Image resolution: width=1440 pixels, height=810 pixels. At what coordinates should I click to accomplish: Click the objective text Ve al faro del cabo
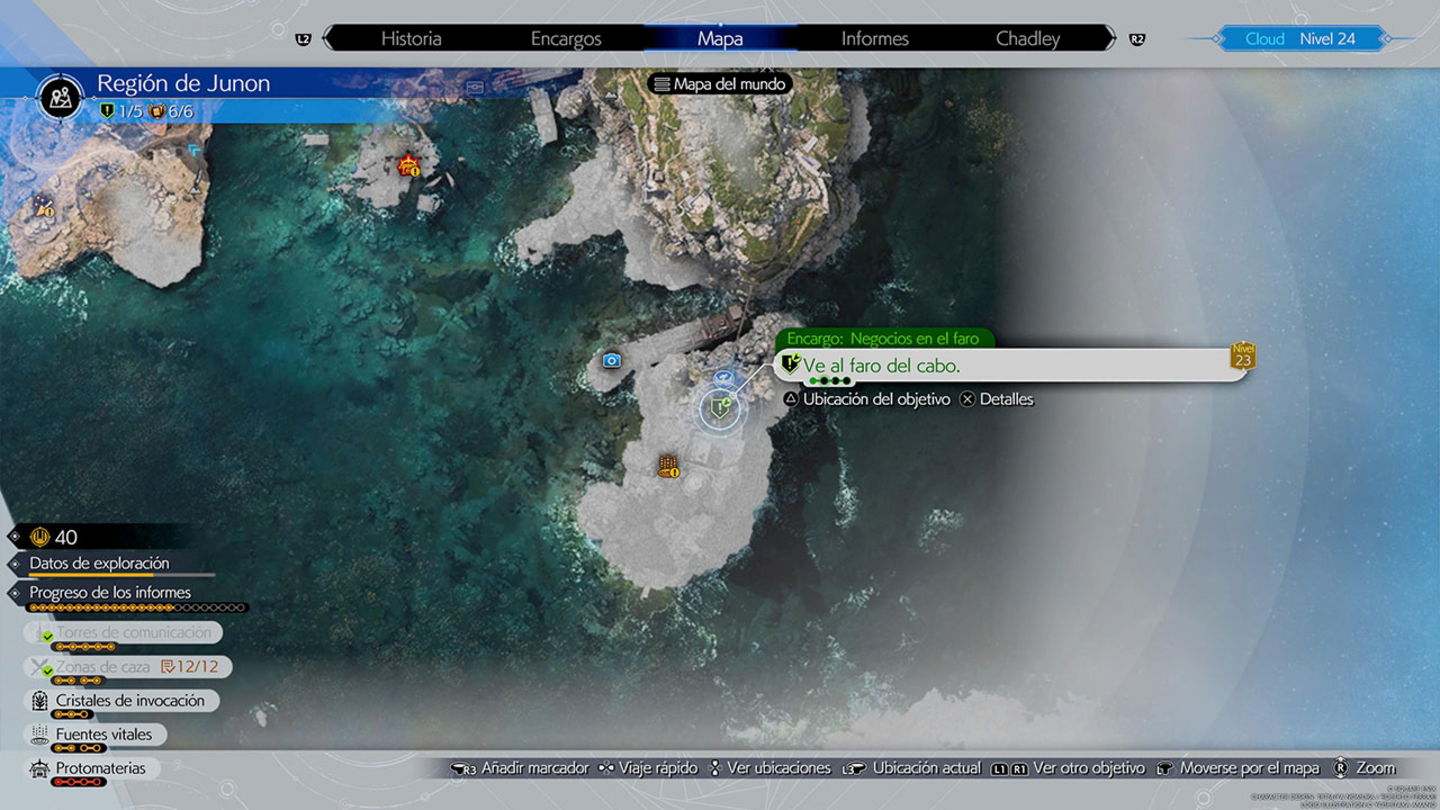click(881, 366)
